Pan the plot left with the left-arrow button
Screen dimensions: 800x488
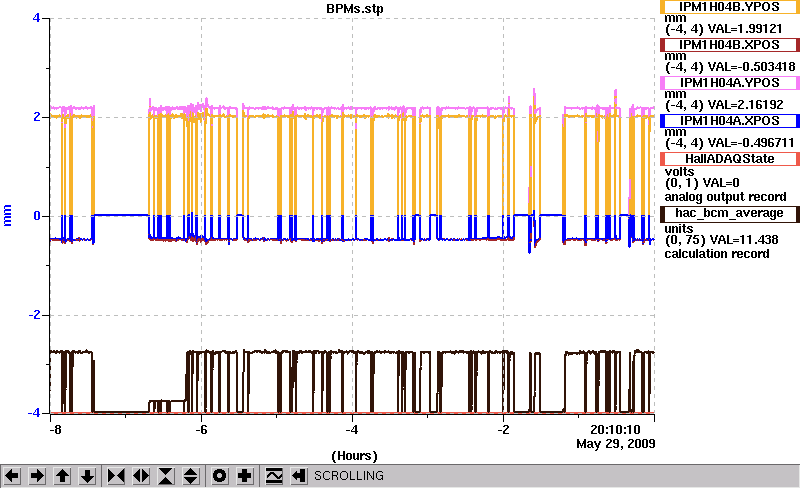tap(12, 476)
